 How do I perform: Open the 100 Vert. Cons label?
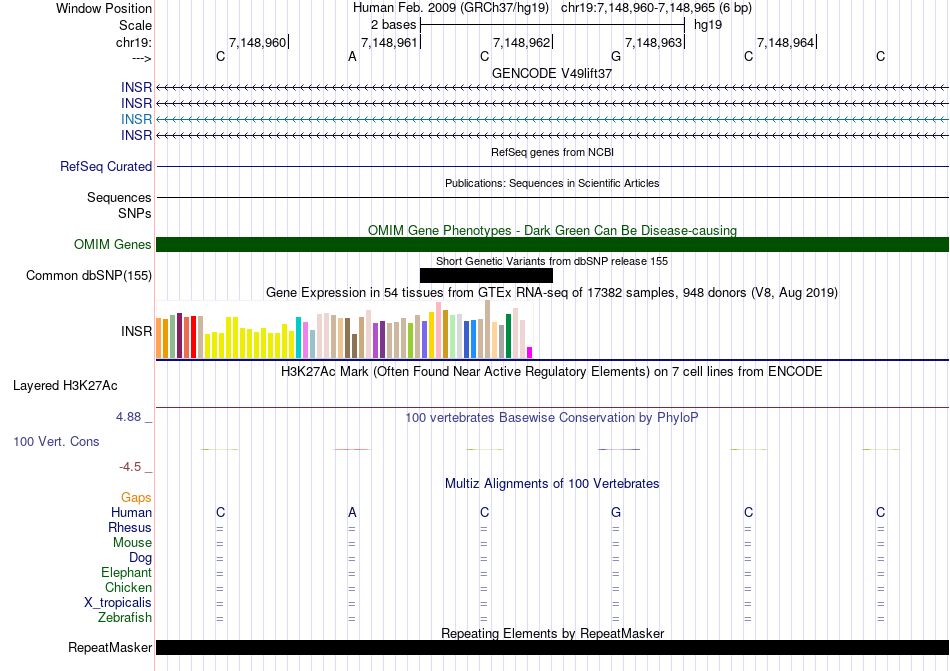56,441
